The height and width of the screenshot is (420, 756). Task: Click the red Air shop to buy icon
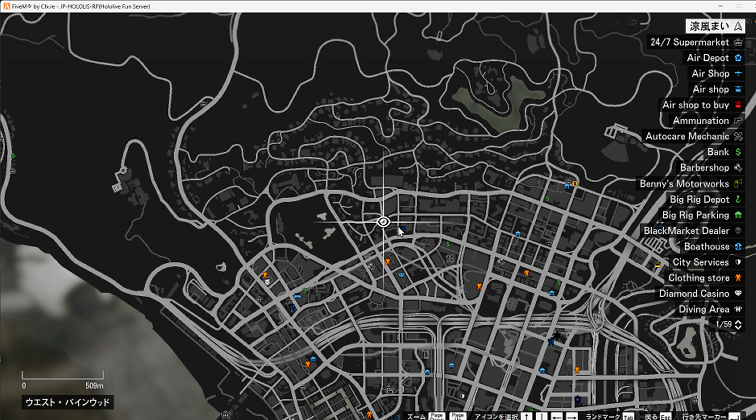(x=738, y=105)
